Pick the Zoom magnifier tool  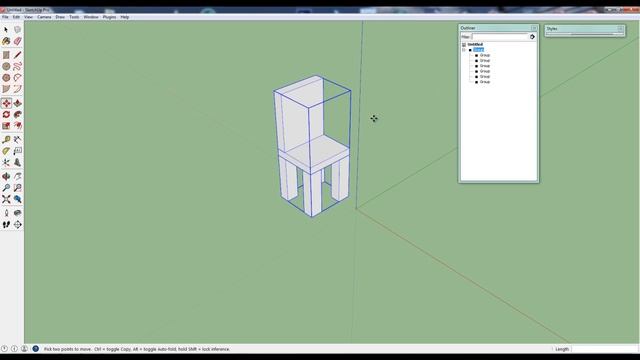tap(6, 188)
